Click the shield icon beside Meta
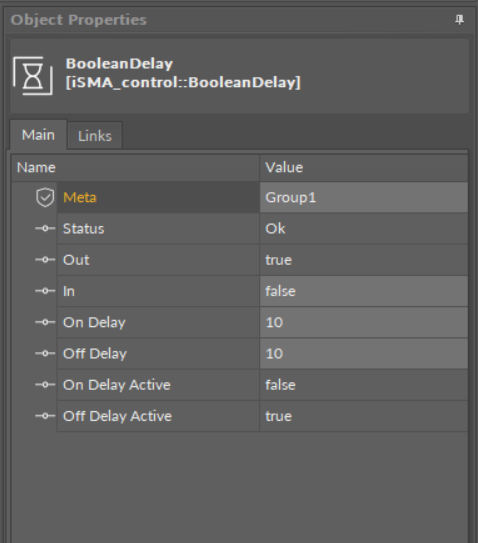This screenshot has width=478, height=543. [45, 197]
